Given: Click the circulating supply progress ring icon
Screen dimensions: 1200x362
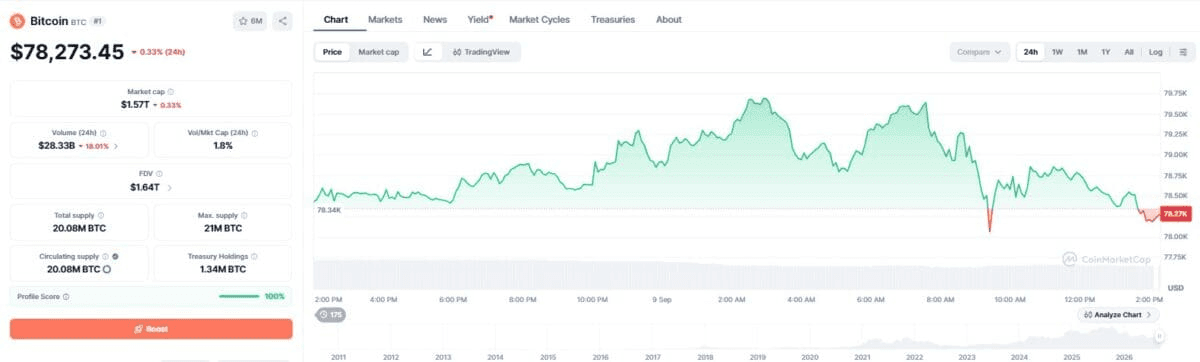Looking at the screenshot, I should pos(107,269).
